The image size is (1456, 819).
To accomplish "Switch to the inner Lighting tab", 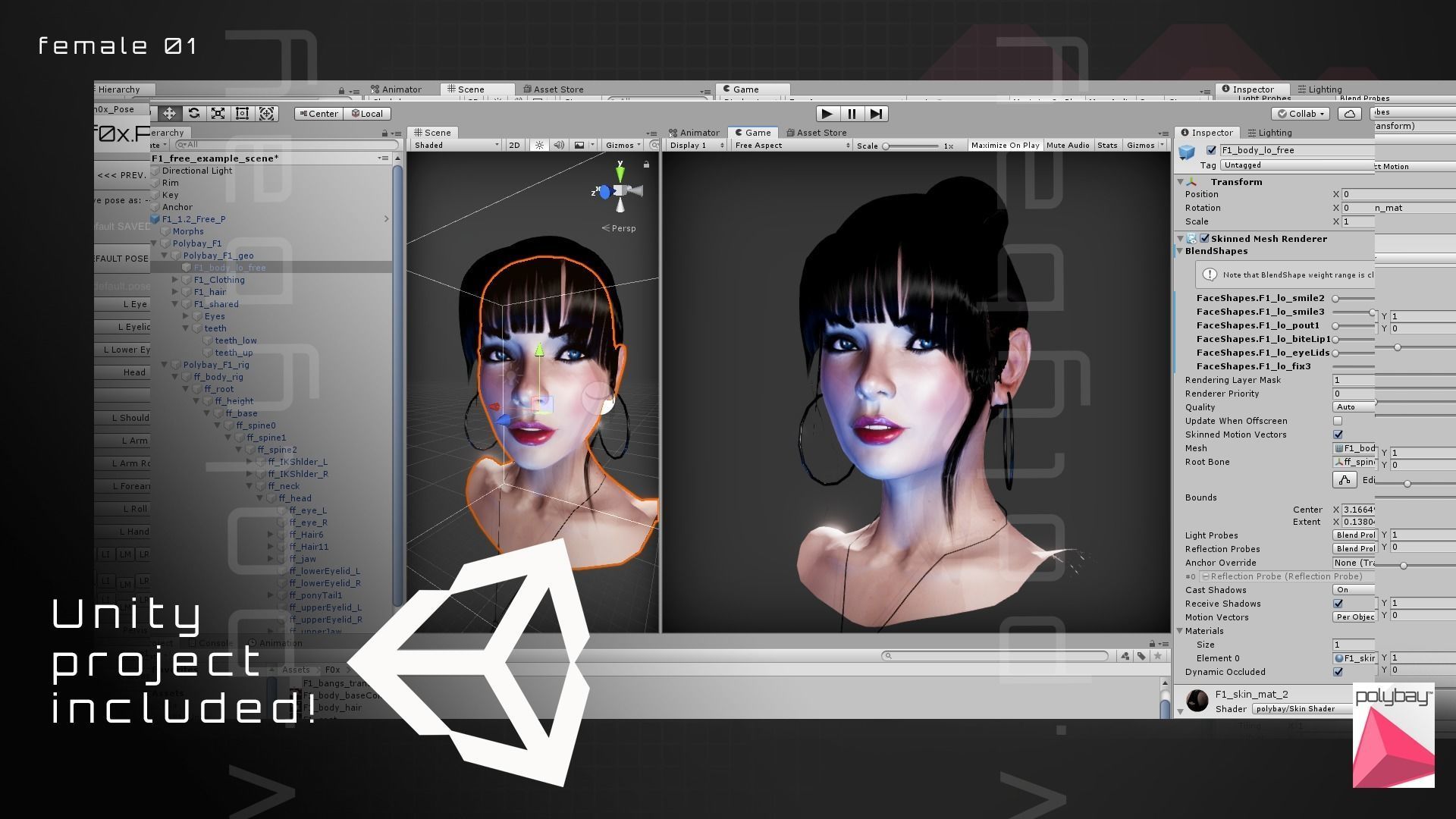I will 1270,133.
